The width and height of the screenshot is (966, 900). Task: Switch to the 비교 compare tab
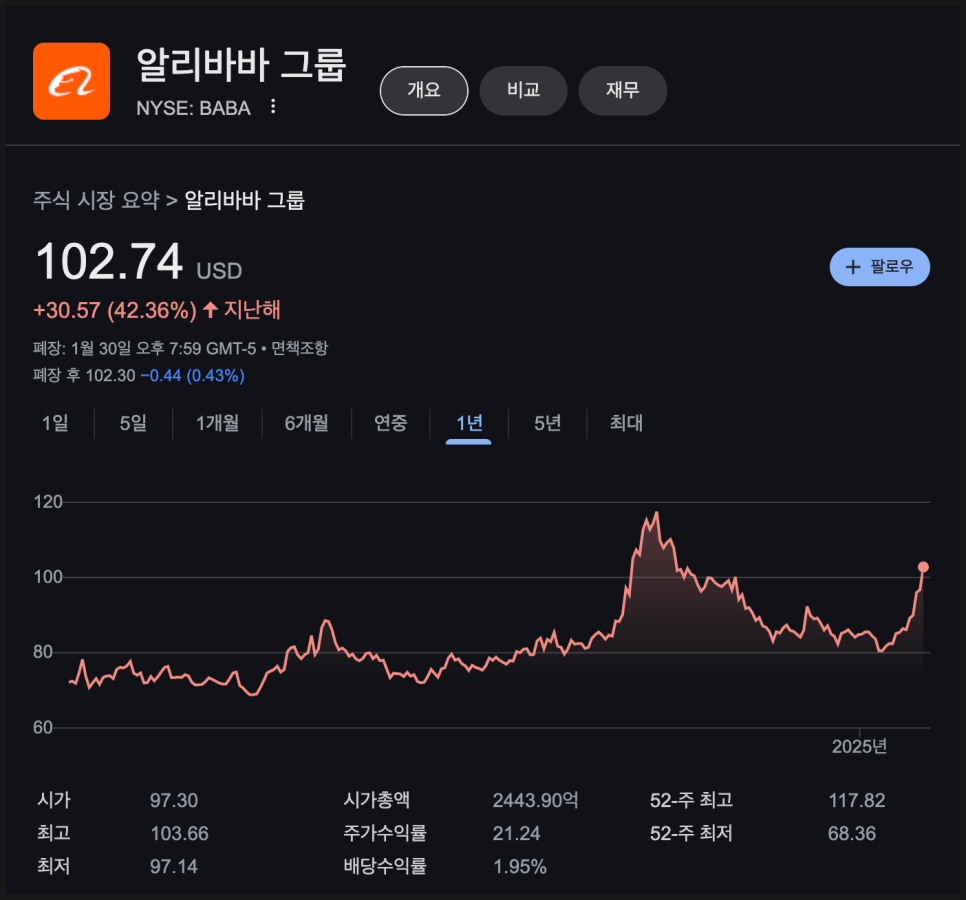coord(524,91)
